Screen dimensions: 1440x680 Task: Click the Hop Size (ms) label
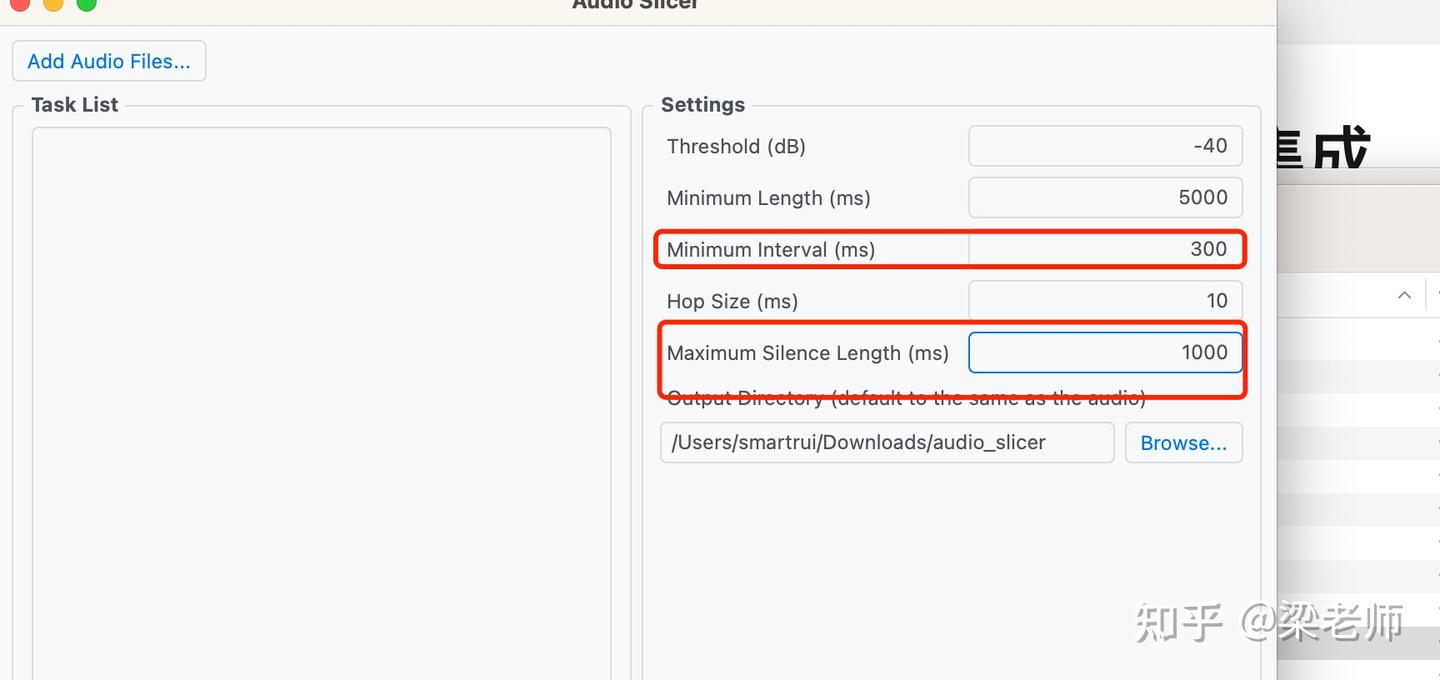(x=732, y=301)
